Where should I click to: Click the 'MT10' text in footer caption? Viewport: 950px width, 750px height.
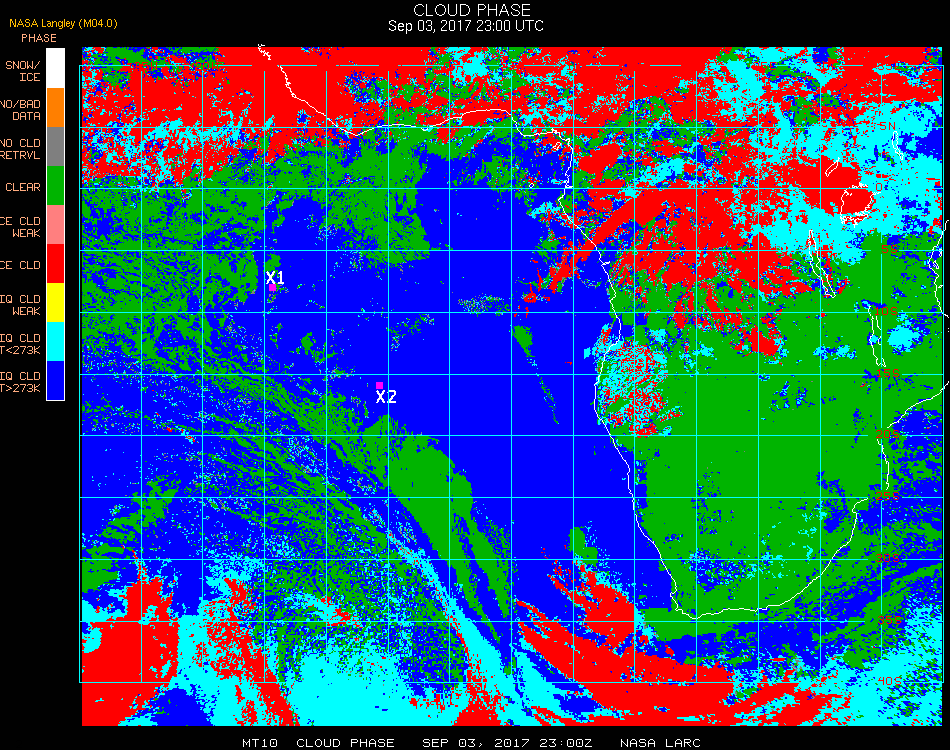260,743
